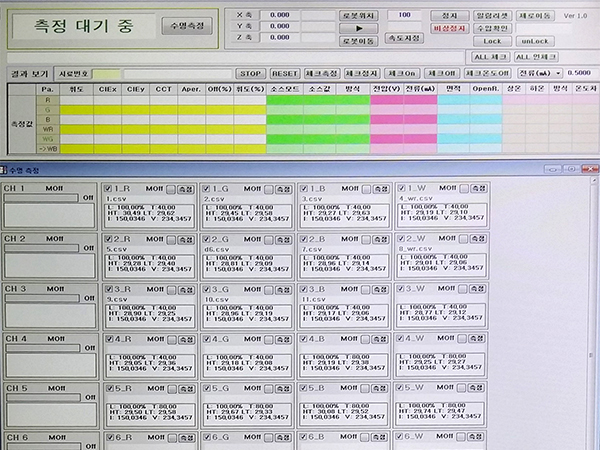Toggle the 3_G checkbox

[x=207, y=289]
